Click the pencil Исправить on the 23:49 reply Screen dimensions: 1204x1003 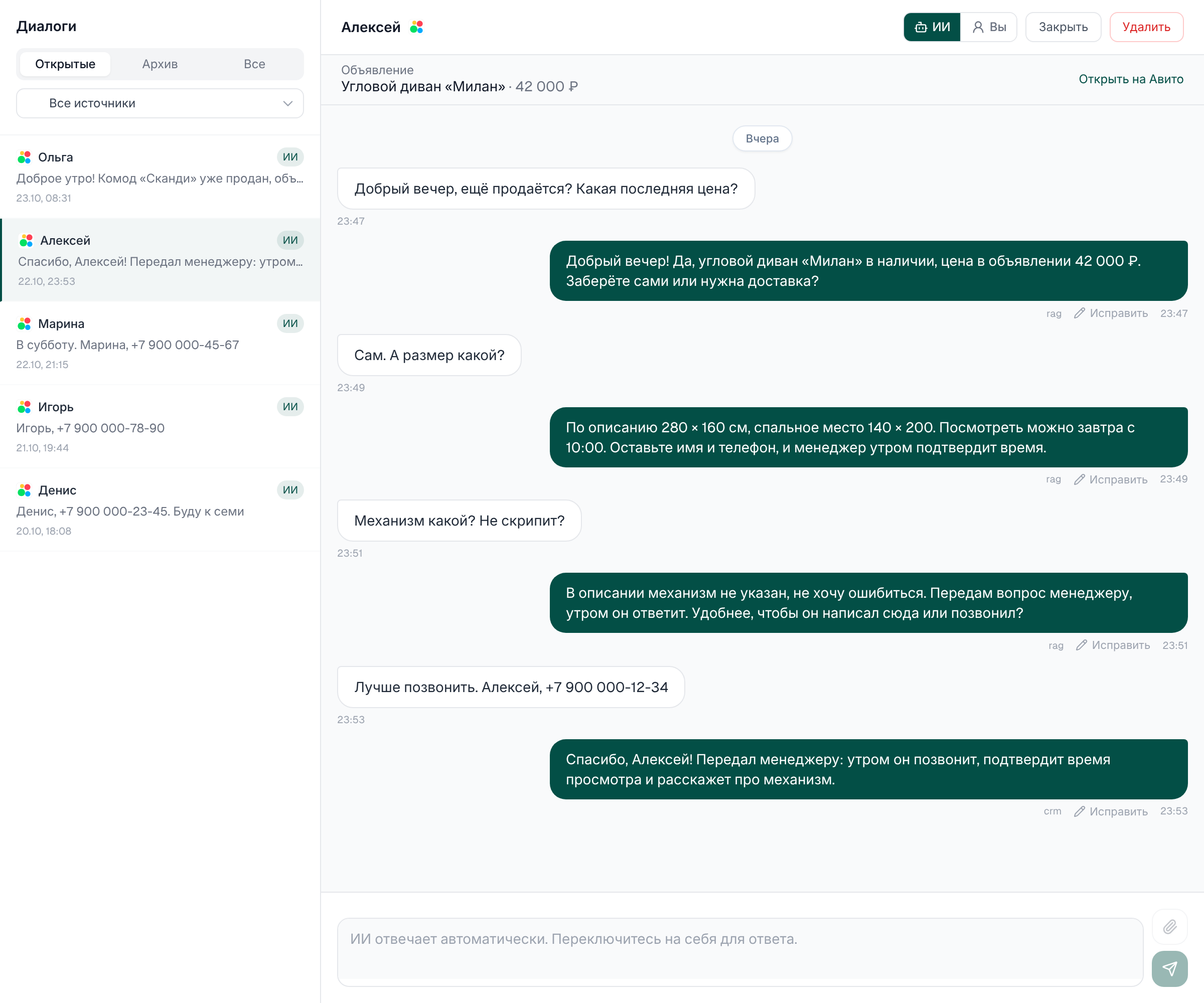click(x=1111, y=479)
